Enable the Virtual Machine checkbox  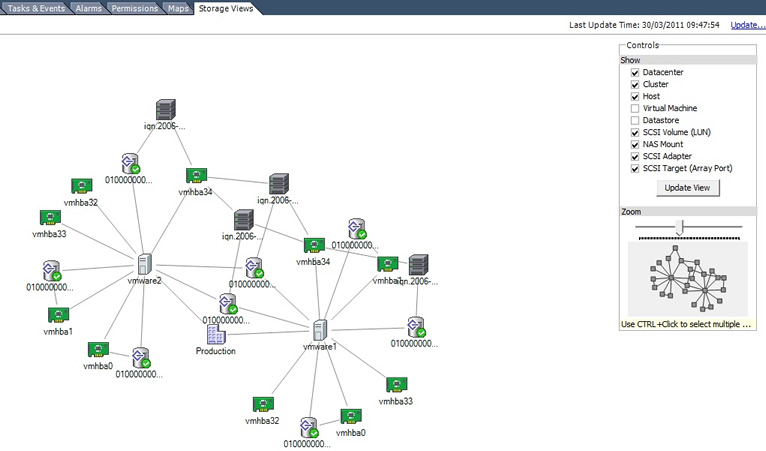[x=635, y=108]
